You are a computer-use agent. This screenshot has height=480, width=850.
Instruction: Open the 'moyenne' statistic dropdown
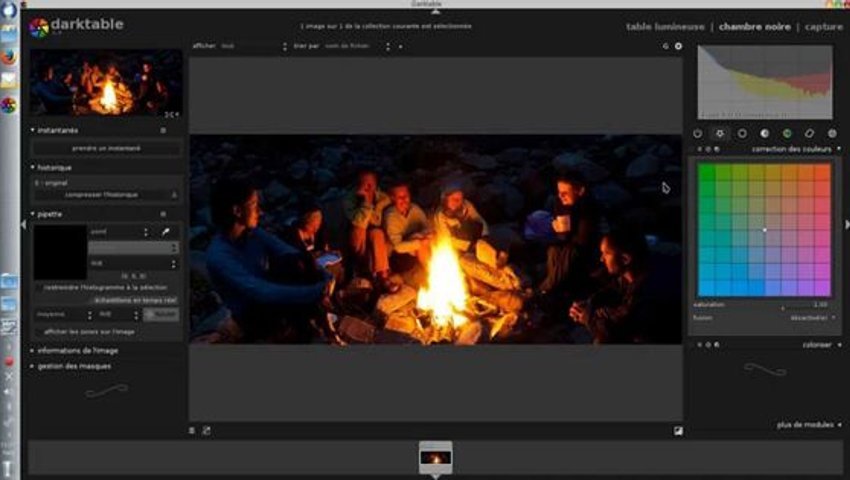[63, 315]
